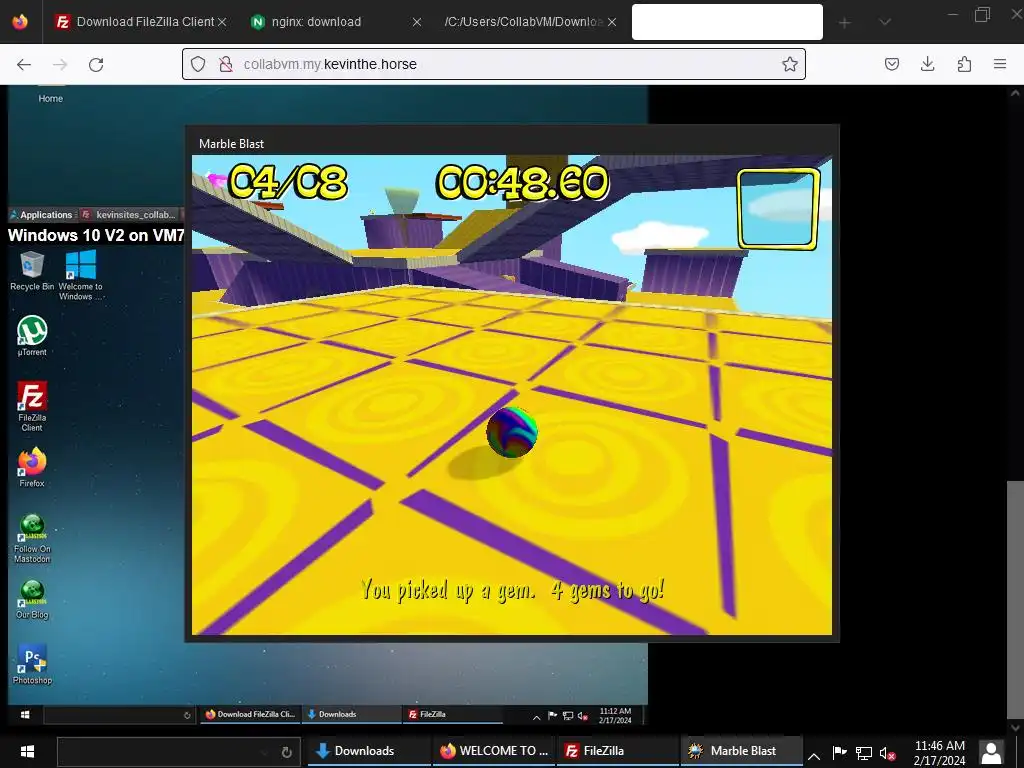Open the Action Center flag tray icon
This screenshot has height=768, width=1024.
coord(839,753)
